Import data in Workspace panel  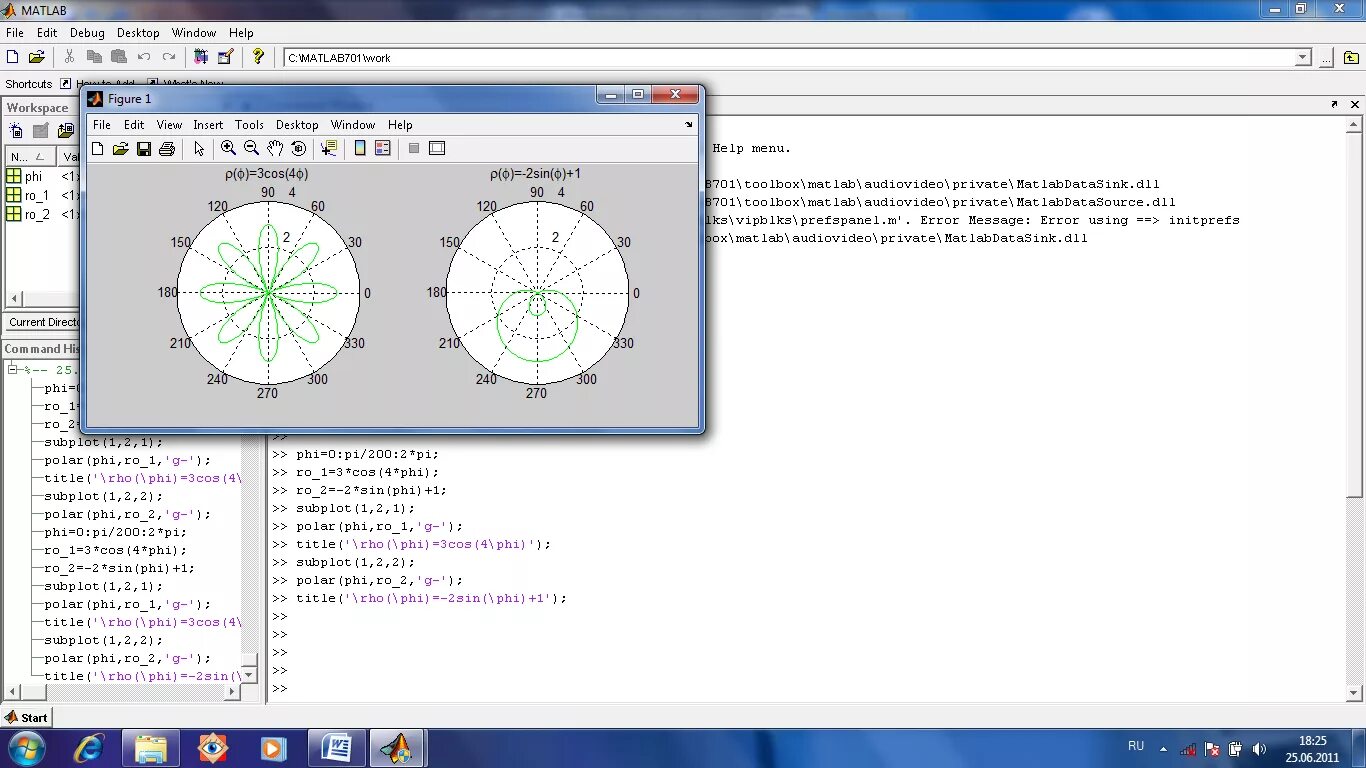click(65, 130)
